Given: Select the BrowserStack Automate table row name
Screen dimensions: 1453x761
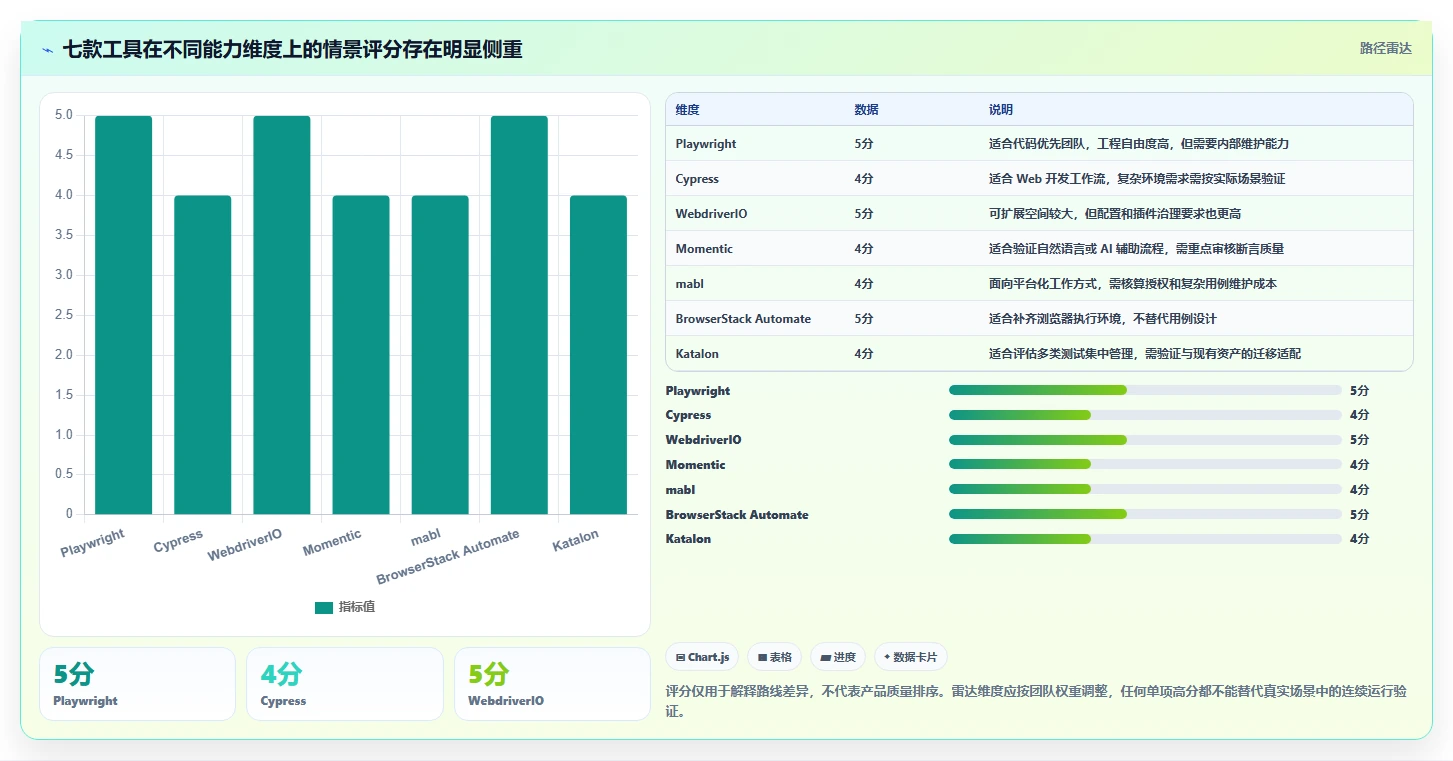Looking at the screenshot, I should point(743,319).
